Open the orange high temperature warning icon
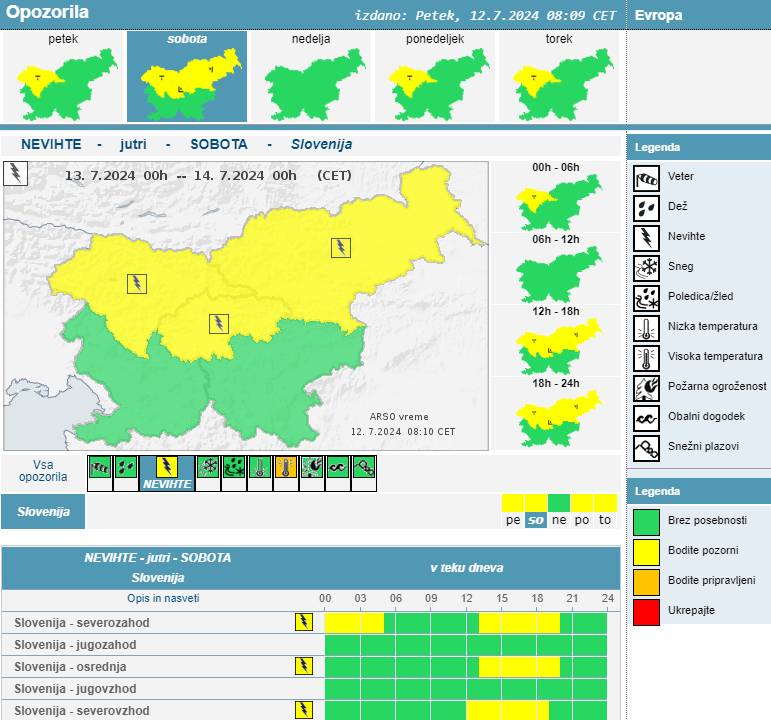This screenshot has width=771, height=720. pos(286,468)
